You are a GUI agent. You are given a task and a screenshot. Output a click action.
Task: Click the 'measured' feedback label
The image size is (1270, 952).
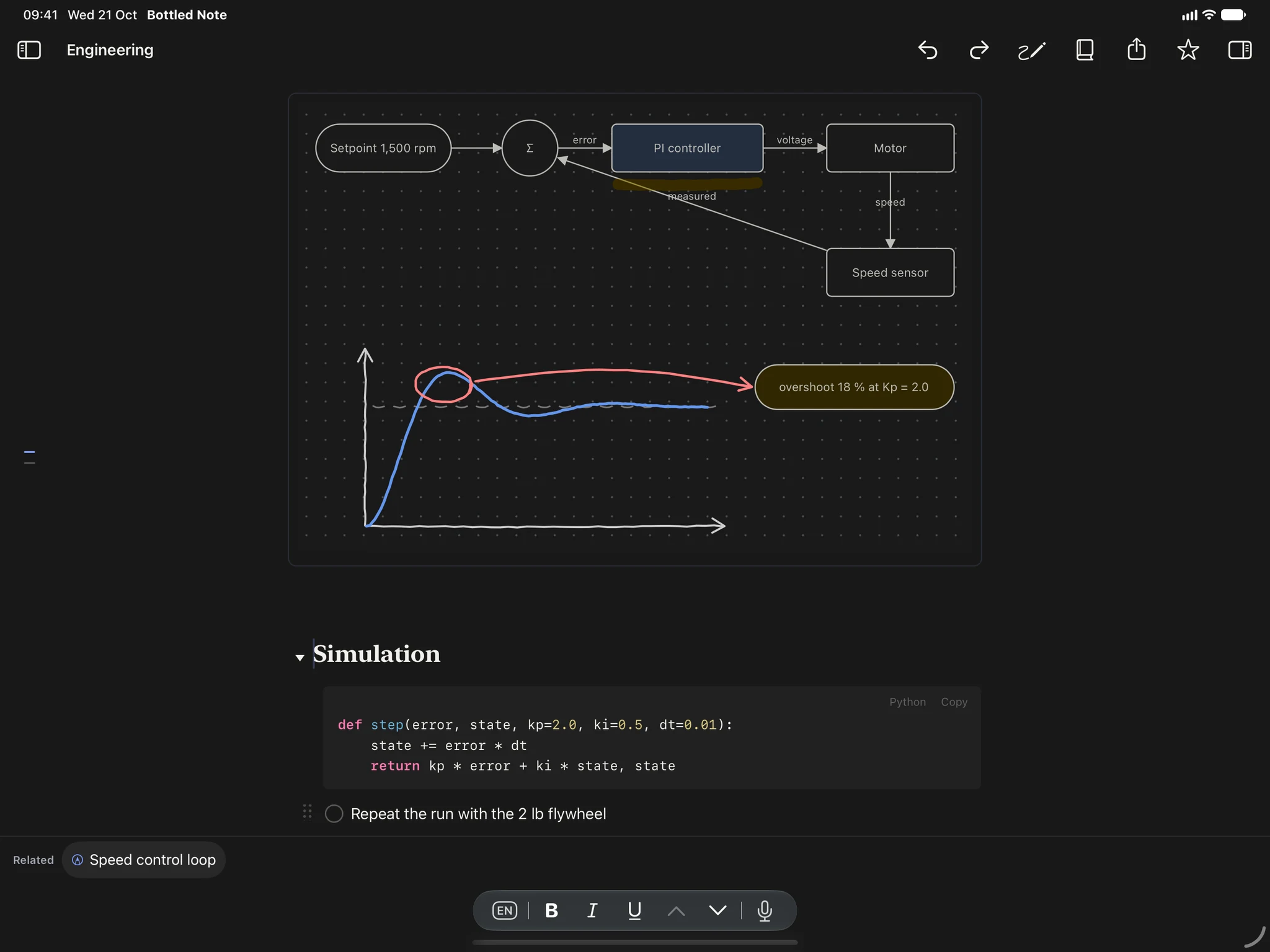pos(691,196)
